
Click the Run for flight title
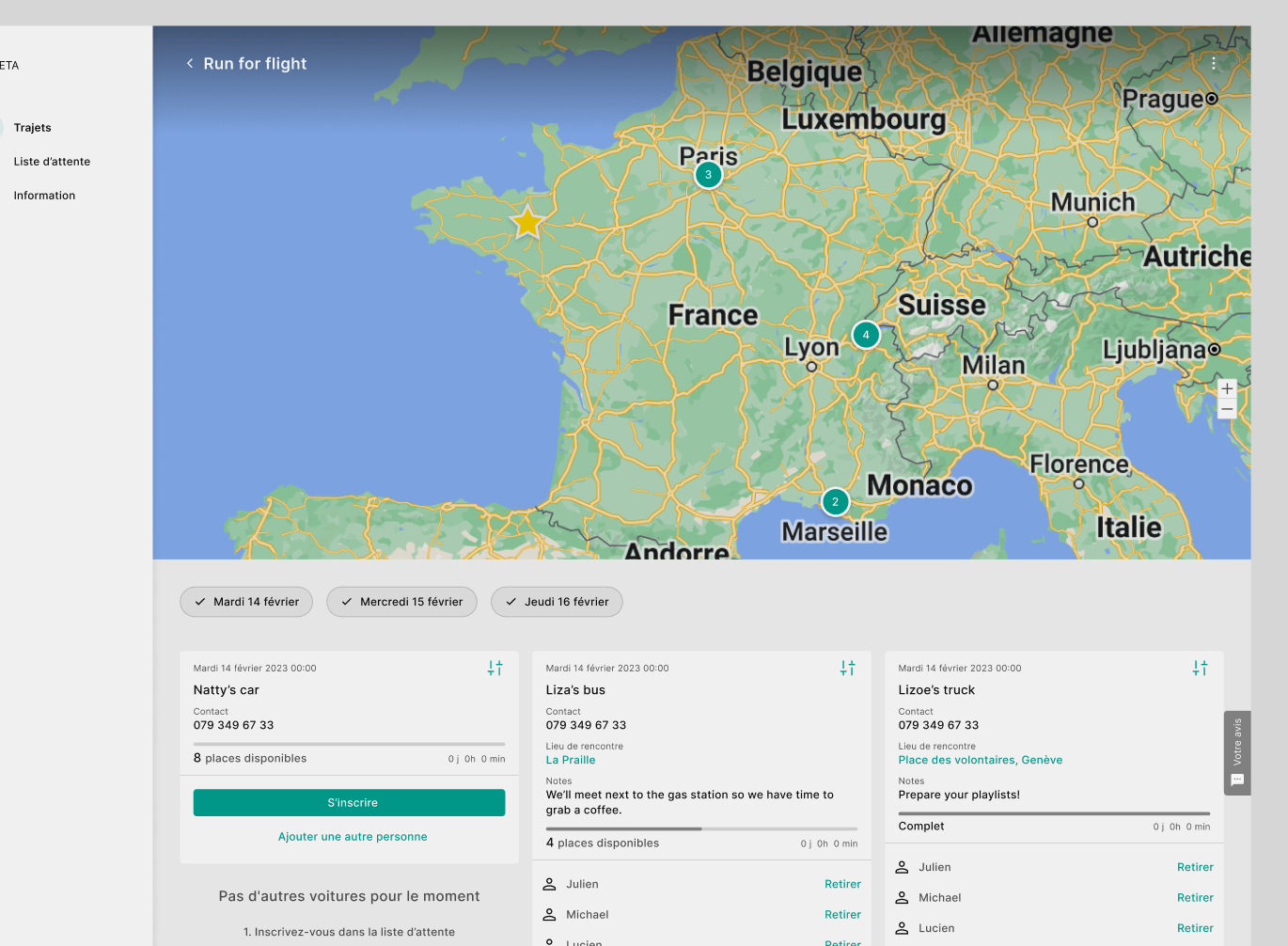pyautogui.click(x=255, y=63)
